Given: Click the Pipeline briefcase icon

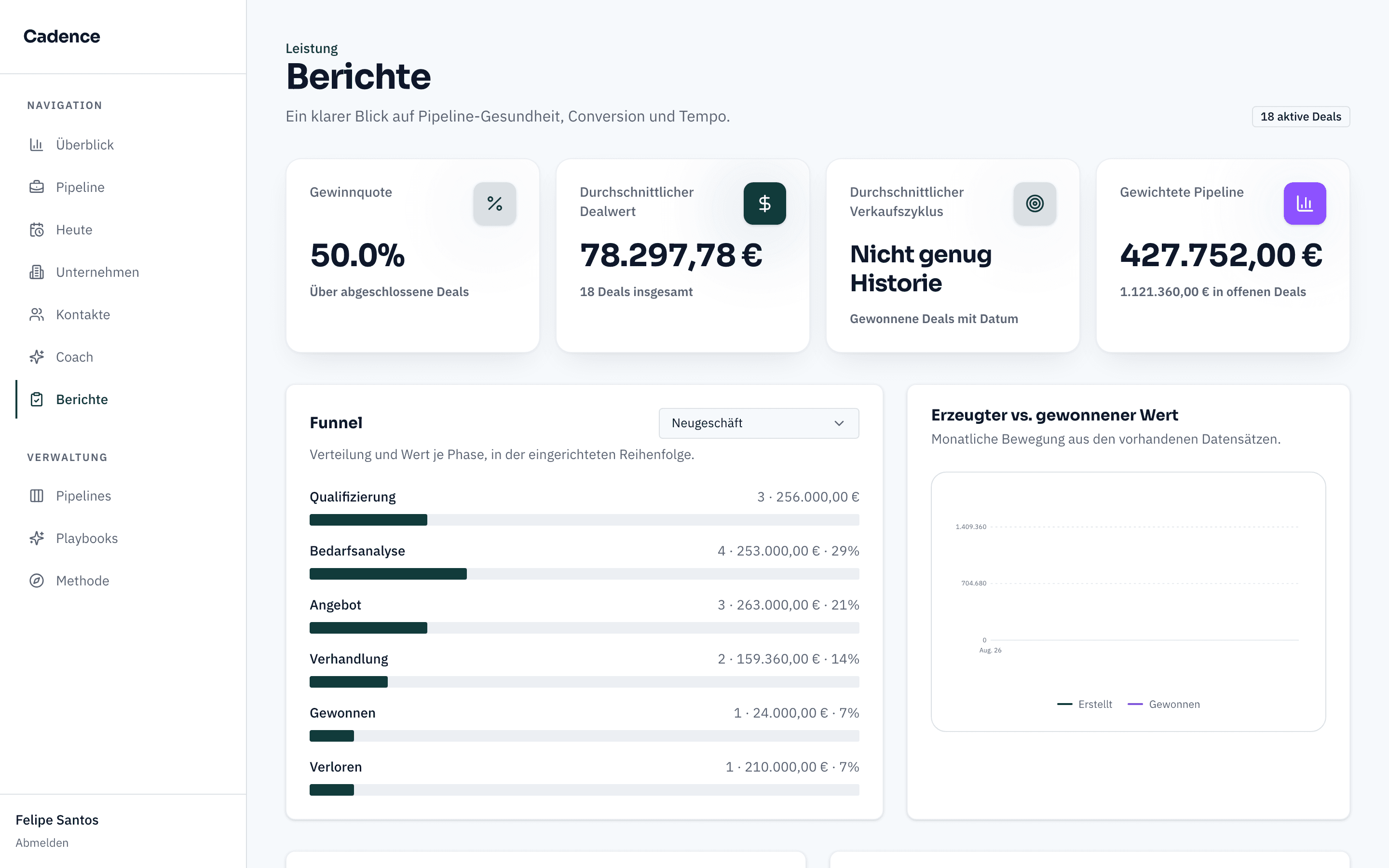Looking at the screenshot, I should [x=37, y=187].
